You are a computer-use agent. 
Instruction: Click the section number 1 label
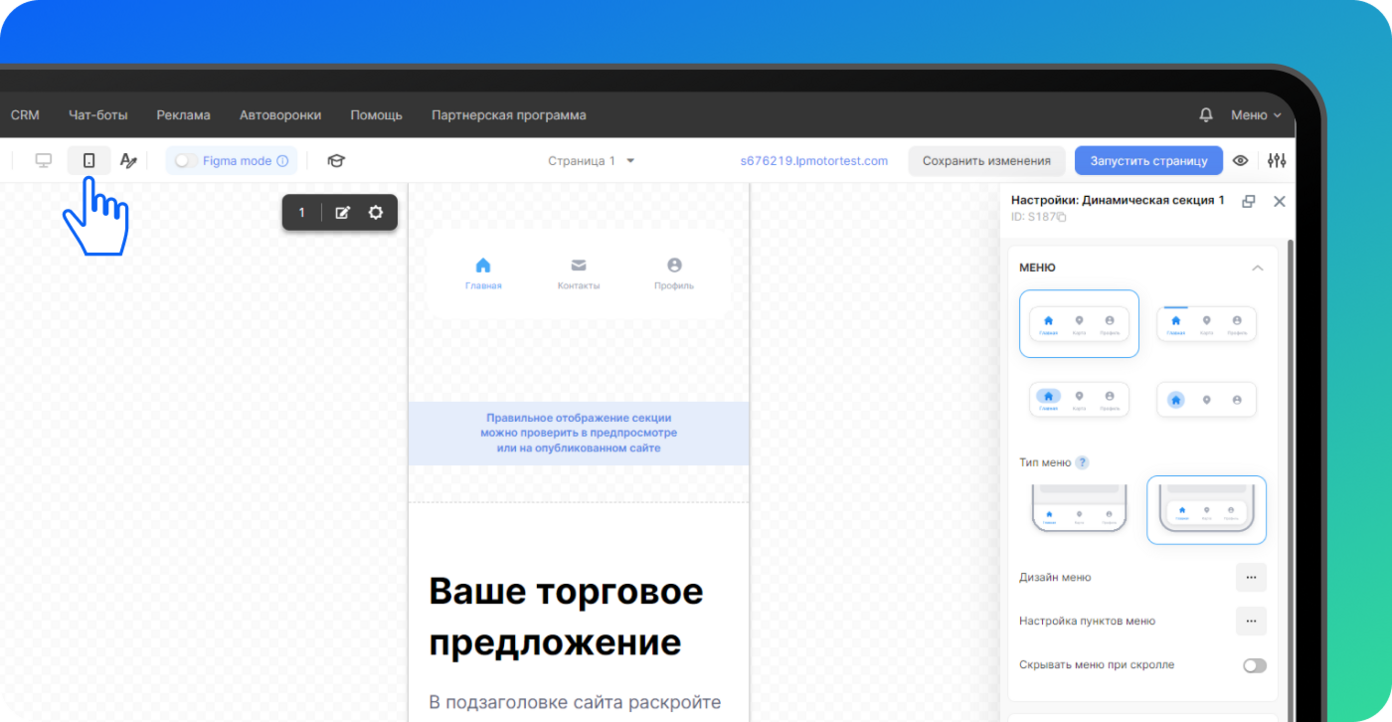[302, 212]
